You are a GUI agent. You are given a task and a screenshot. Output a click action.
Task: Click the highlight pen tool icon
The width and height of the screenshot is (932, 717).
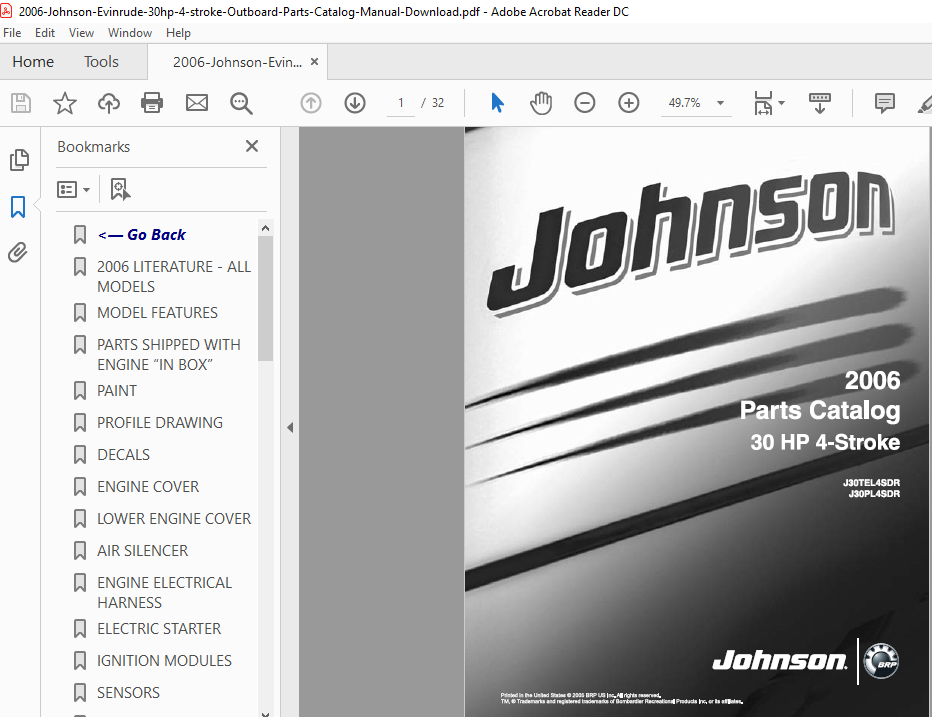(924, 104)
